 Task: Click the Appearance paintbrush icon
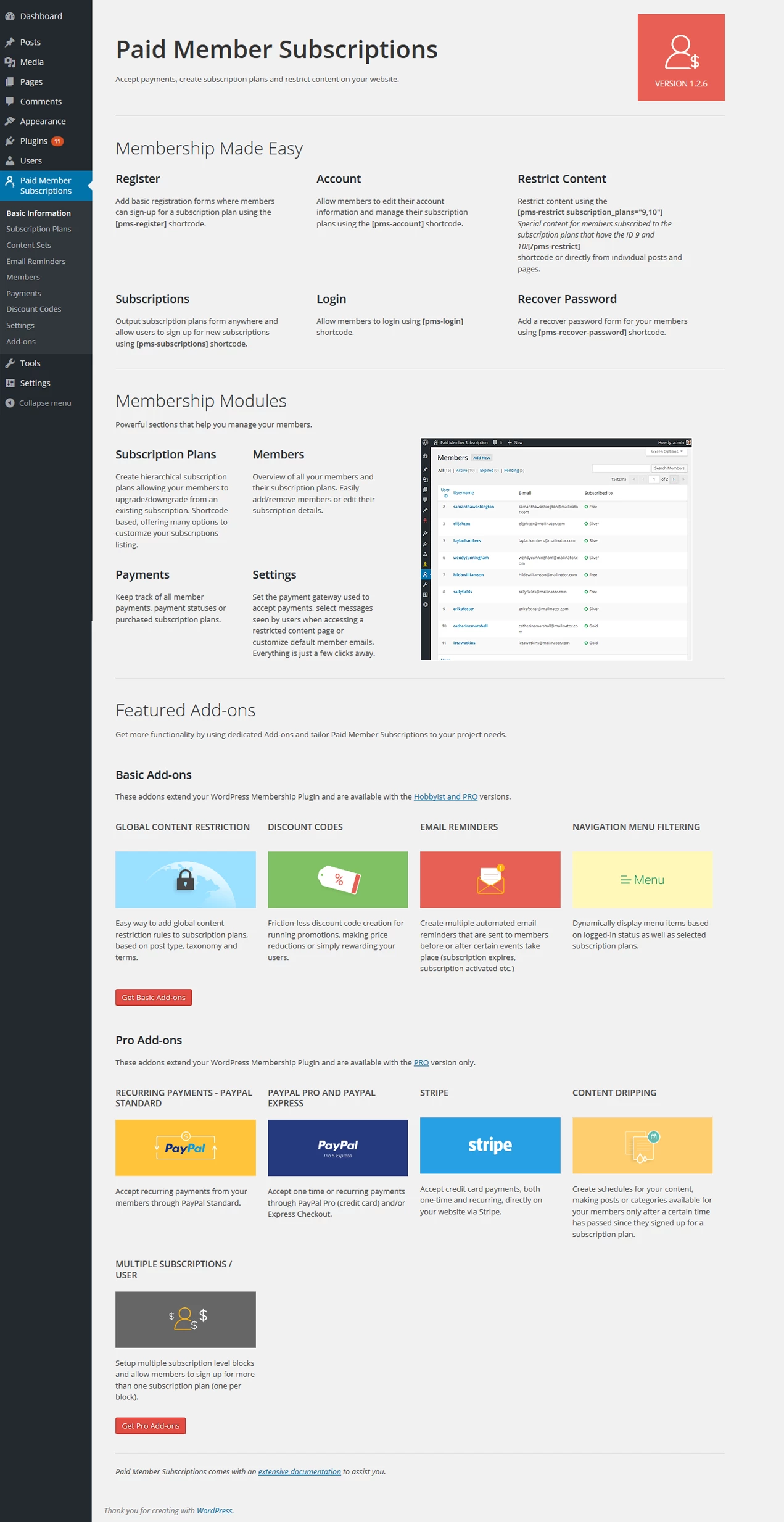coord(10,121)
